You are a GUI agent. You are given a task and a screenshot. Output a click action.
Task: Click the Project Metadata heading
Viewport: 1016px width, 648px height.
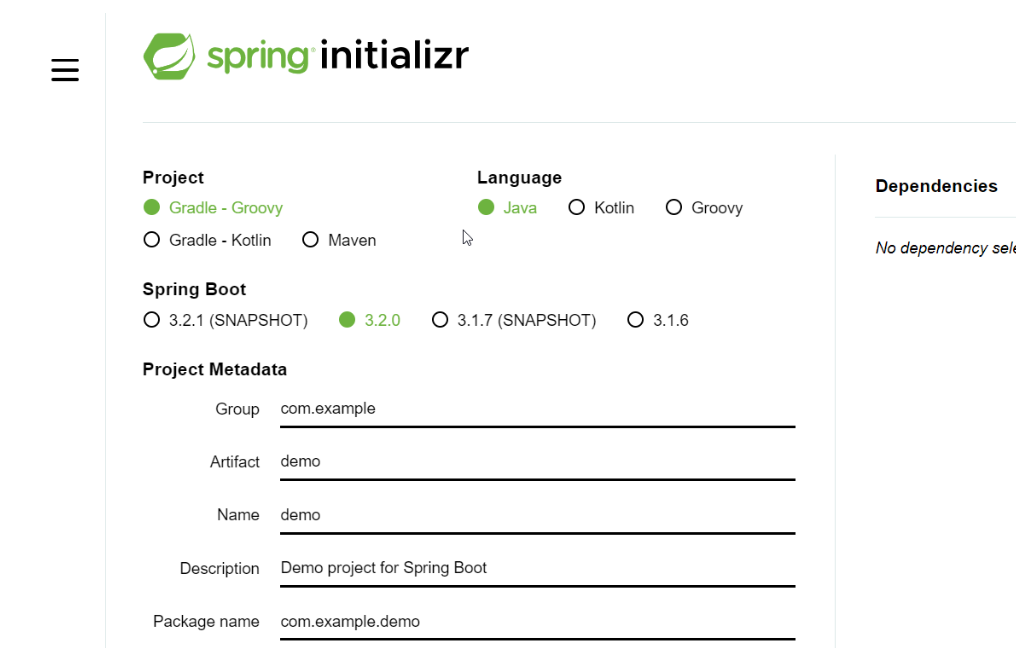click(214, 369)
